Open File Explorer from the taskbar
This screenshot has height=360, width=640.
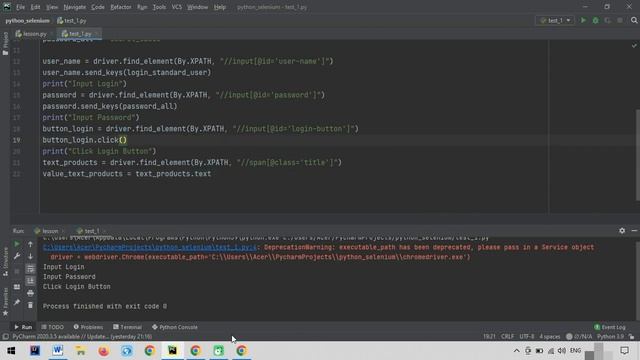point(80,351)
